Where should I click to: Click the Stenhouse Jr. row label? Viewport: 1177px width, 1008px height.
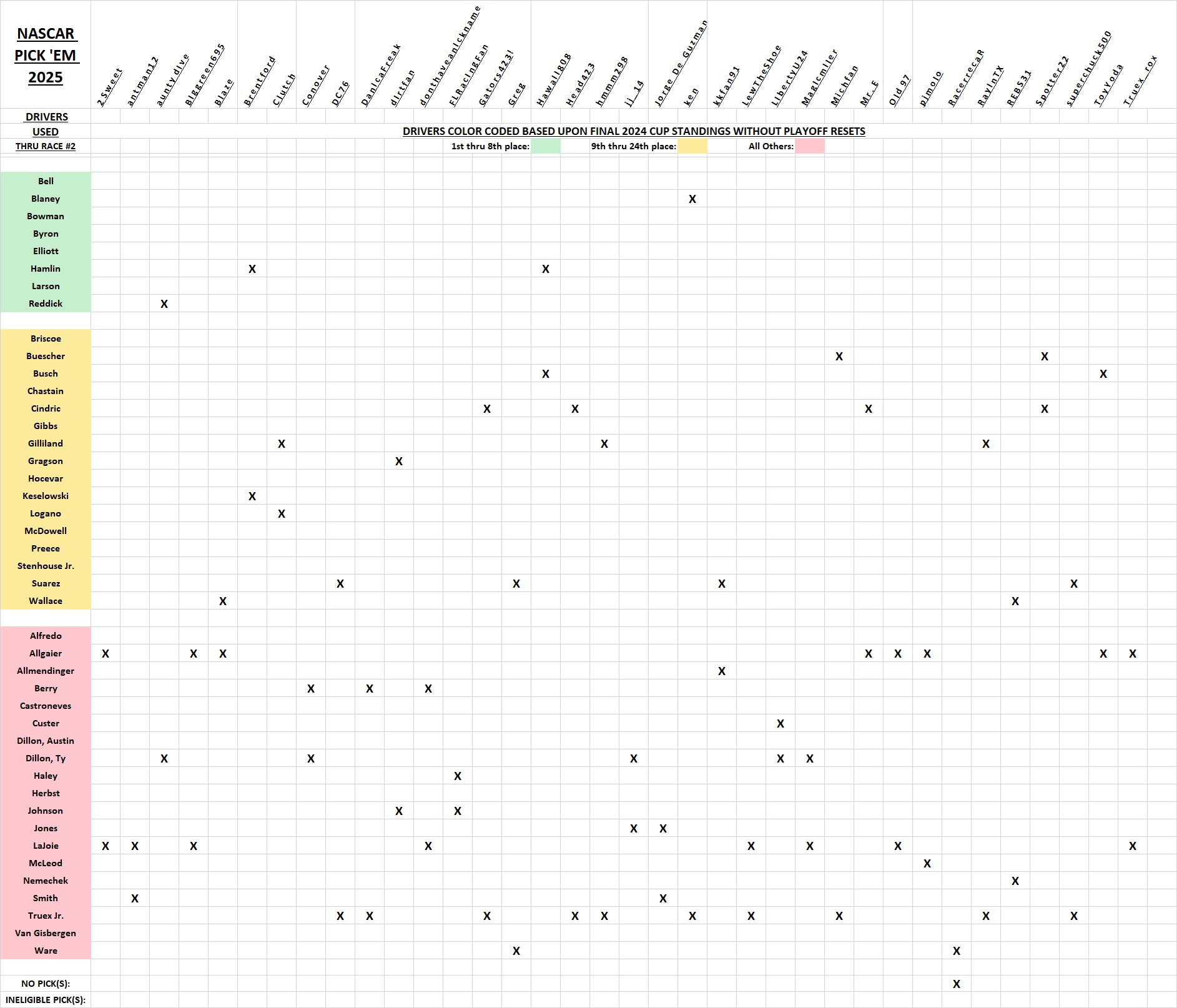tap(46, 566)
